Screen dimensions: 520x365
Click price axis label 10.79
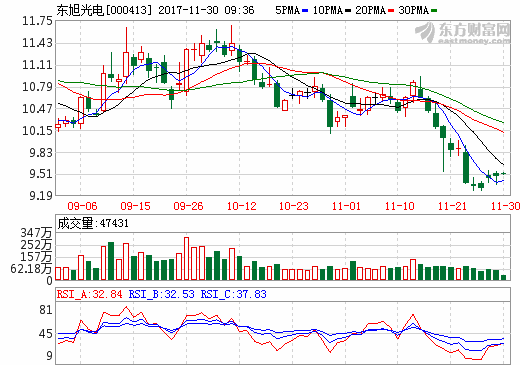pyautogui.click(x=37, y=87)
